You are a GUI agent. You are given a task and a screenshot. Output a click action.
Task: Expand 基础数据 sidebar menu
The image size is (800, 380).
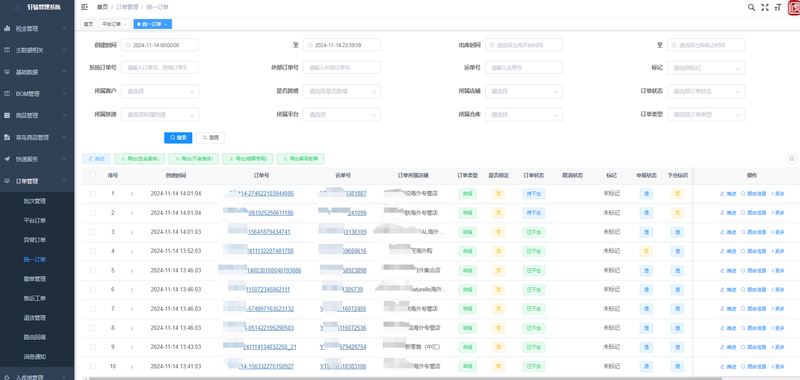37,72
